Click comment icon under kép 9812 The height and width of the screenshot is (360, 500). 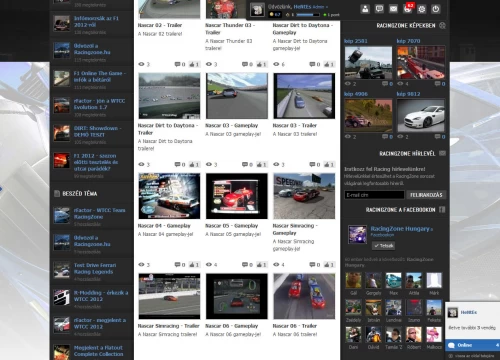coord(438,137)
